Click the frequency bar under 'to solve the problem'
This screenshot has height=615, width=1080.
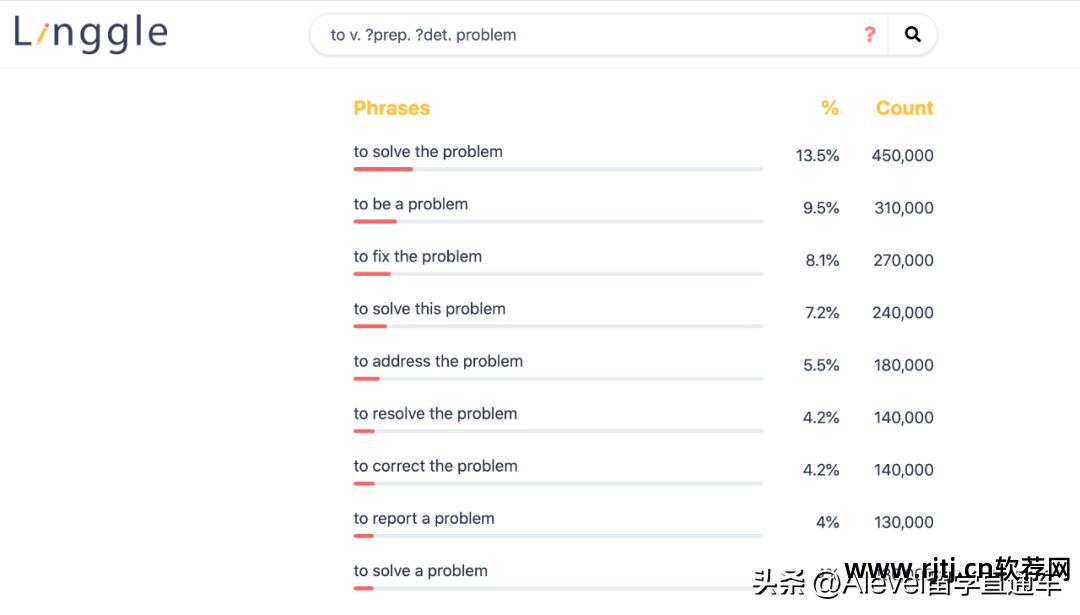tap(383, 169)
